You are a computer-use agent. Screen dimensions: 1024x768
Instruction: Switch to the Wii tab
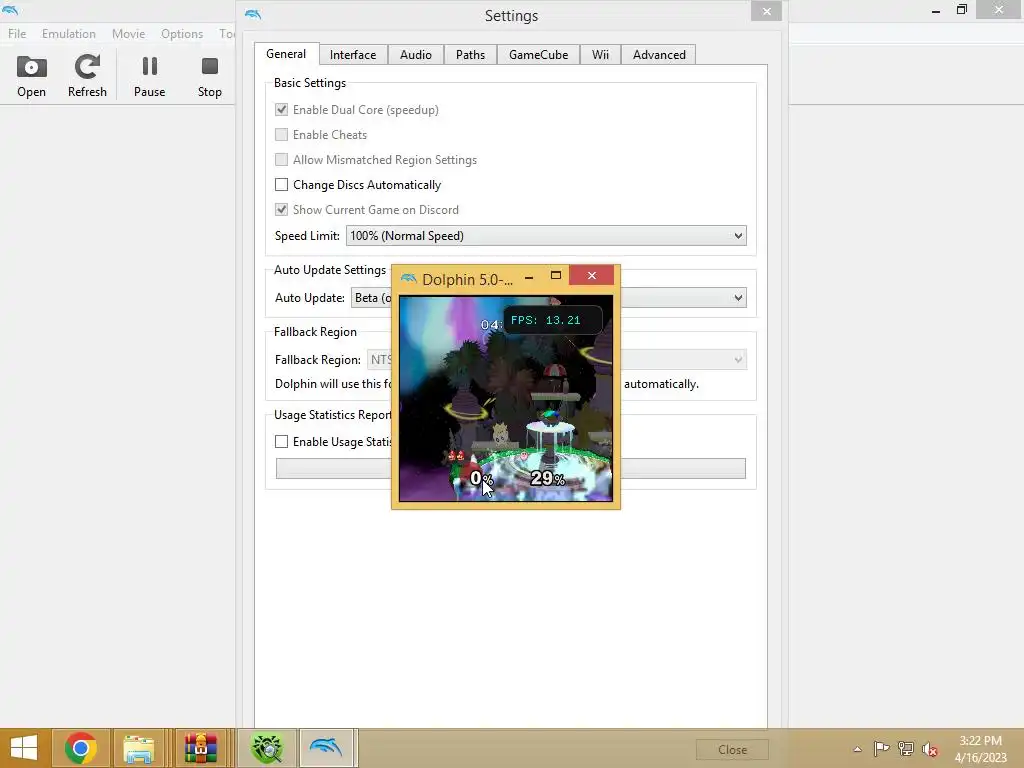tap(600, 55)
